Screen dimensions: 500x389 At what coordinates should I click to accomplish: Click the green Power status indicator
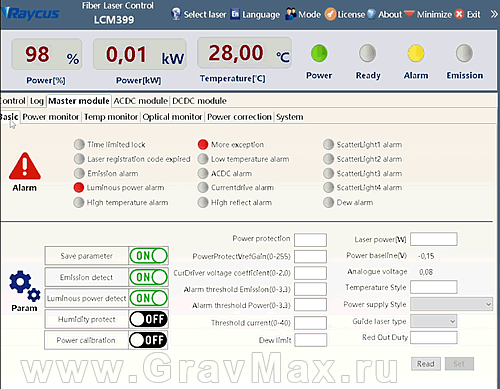tap(319, 53)
